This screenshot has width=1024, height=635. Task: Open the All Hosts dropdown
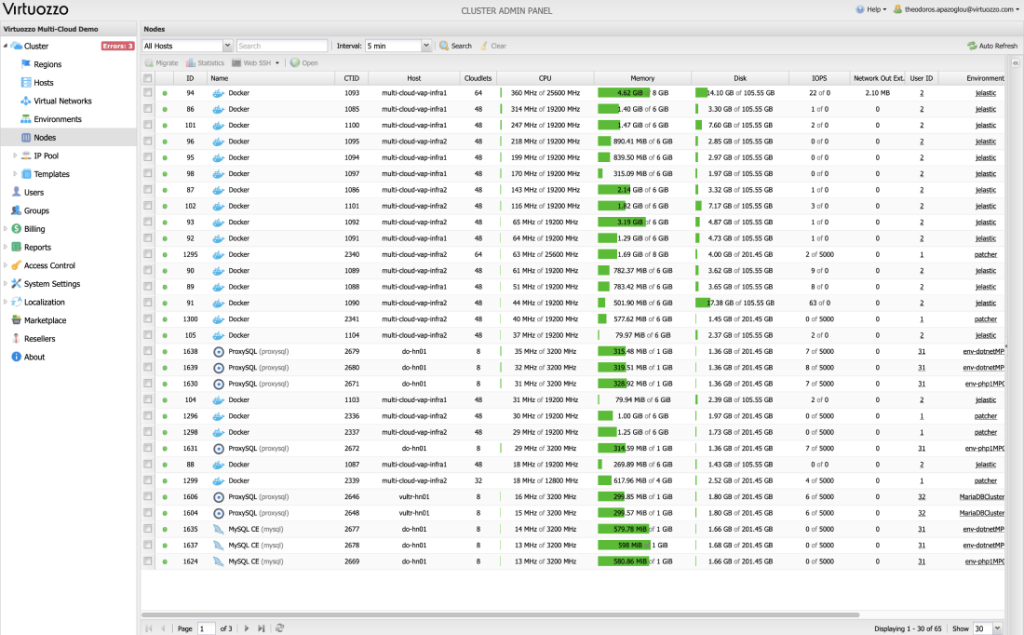click(x=228, y=46)
